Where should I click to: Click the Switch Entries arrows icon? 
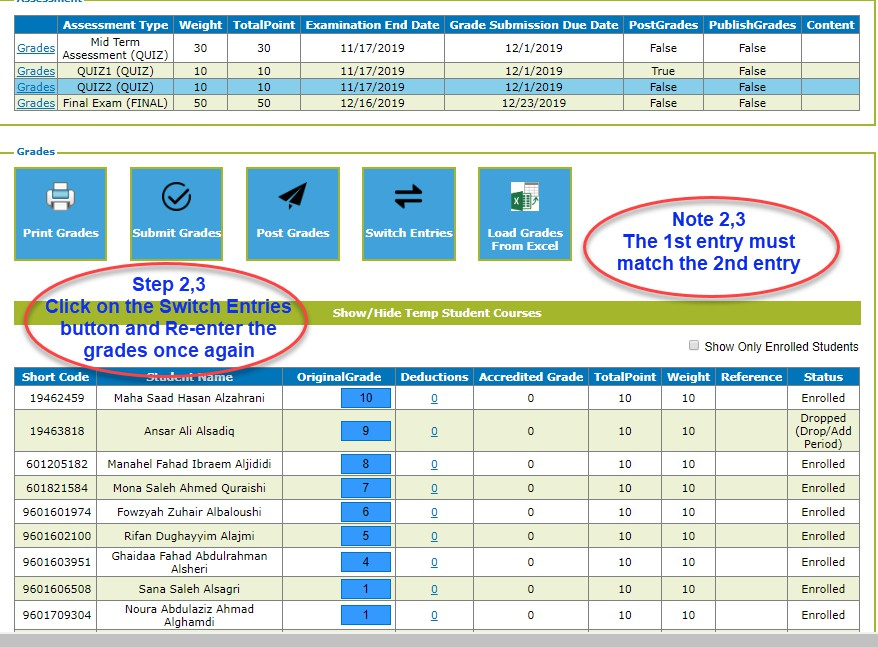click(409, 197)
